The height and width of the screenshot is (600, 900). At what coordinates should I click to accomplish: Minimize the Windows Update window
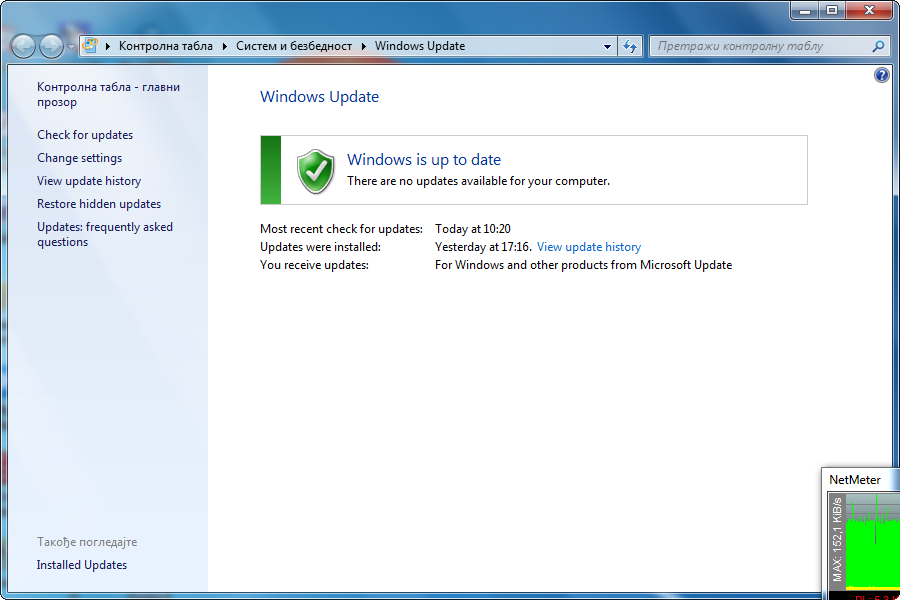(805, 10)
